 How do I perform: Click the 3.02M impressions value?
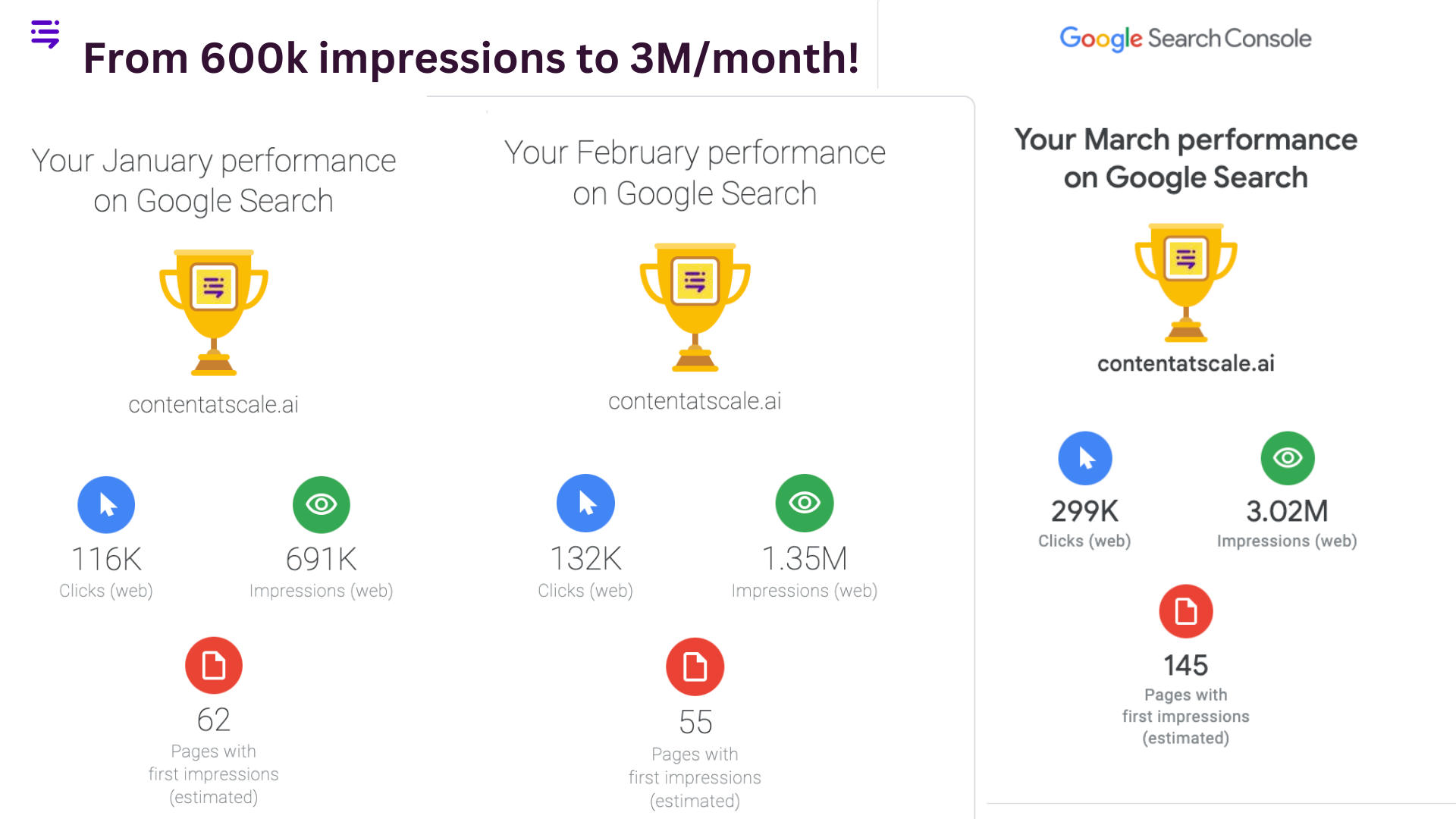(1287, 511)
